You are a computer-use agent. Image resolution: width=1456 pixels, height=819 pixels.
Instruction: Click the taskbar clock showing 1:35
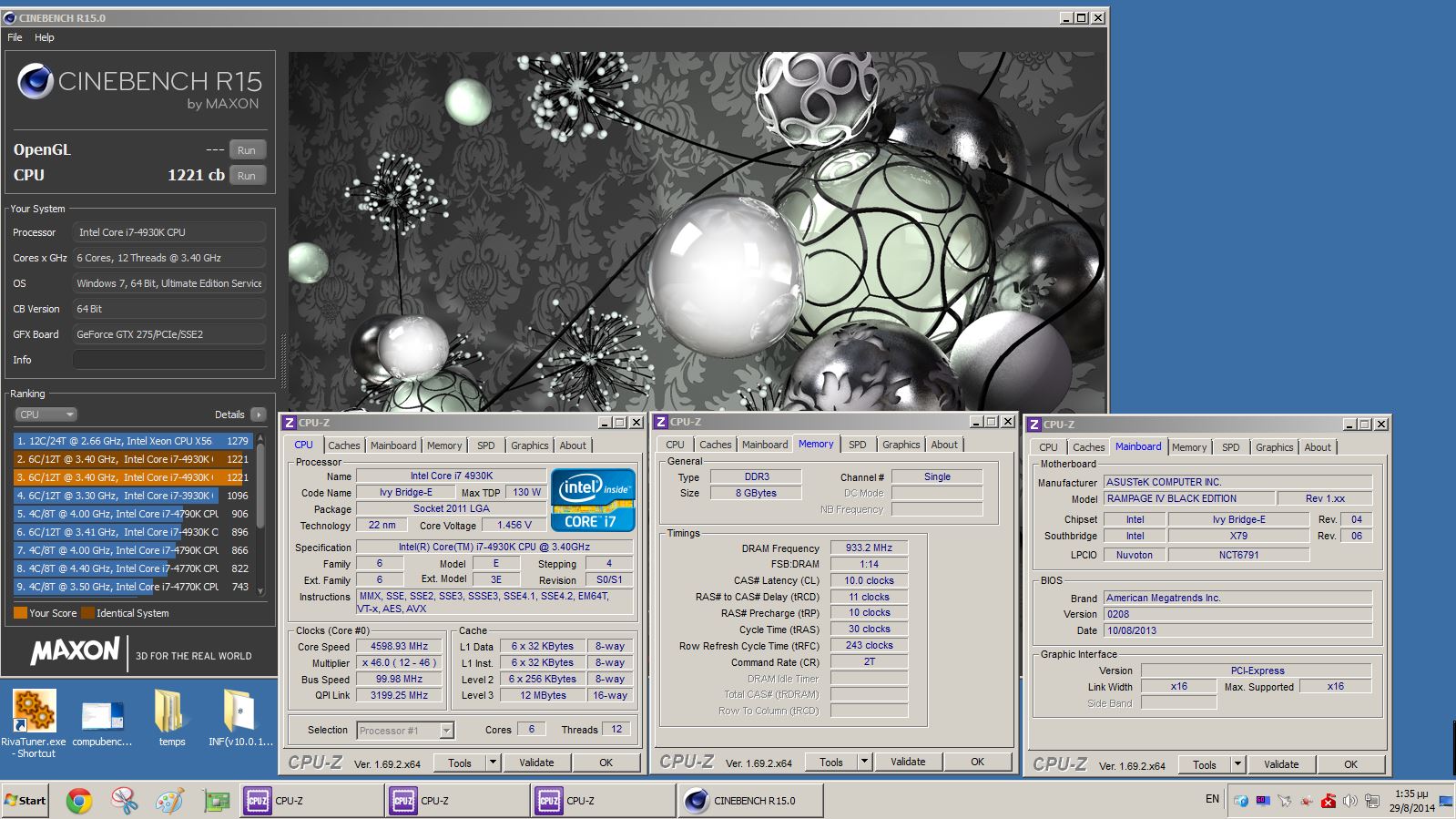coord(1411,801)
